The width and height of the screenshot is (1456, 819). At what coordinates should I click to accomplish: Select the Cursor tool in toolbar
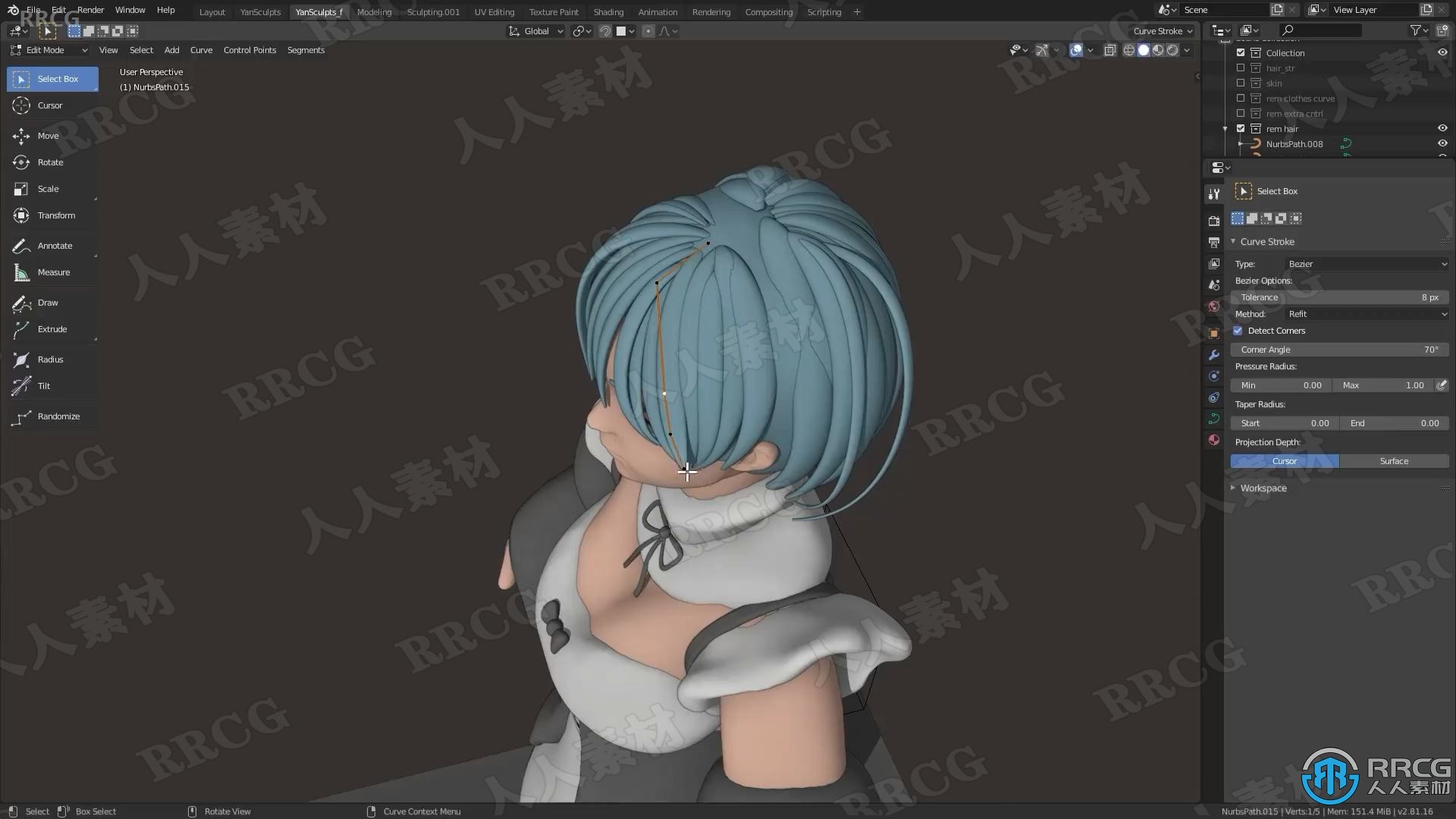tap(52, 105)
